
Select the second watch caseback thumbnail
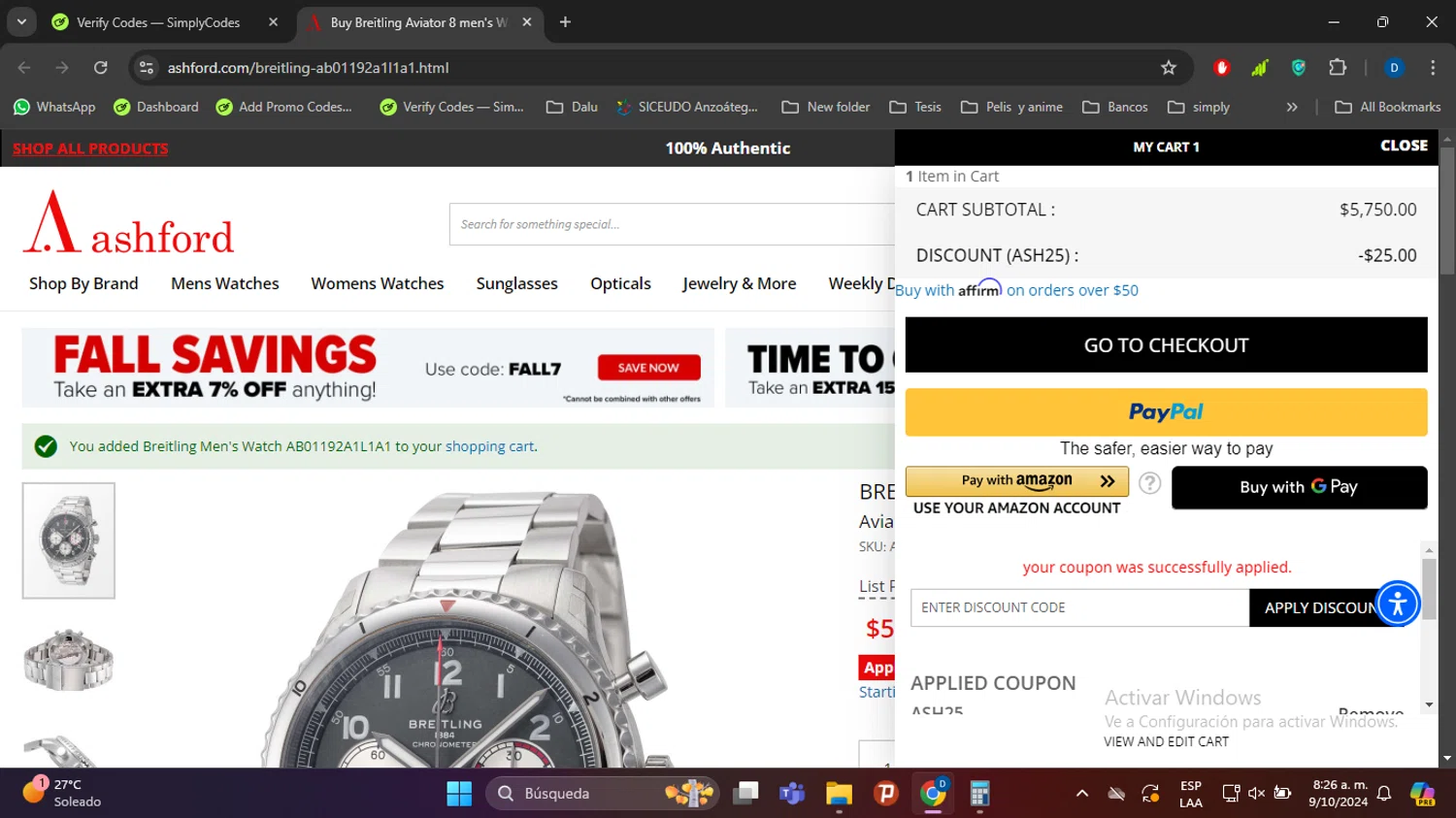(x=69, y=660)
